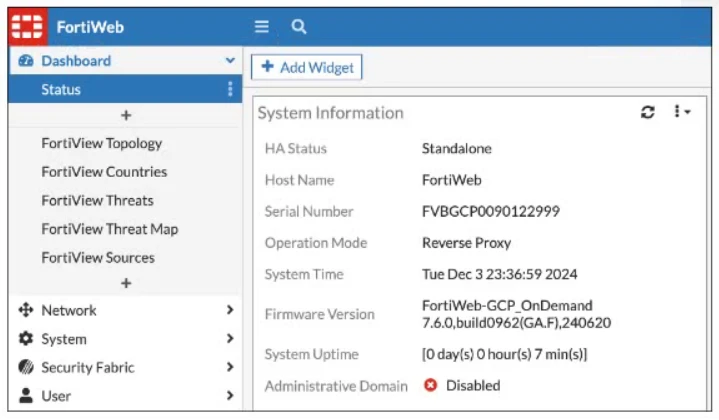The width and height of the screenshot is (719, 420).
Task: Click the Security Fabric icon
Action: [x=27, y=367]
